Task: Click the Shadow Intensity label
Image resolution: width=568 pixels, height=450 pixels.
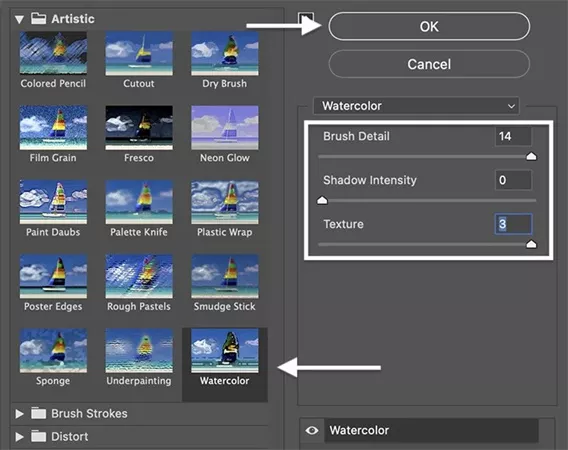Action: click(370, 180)
